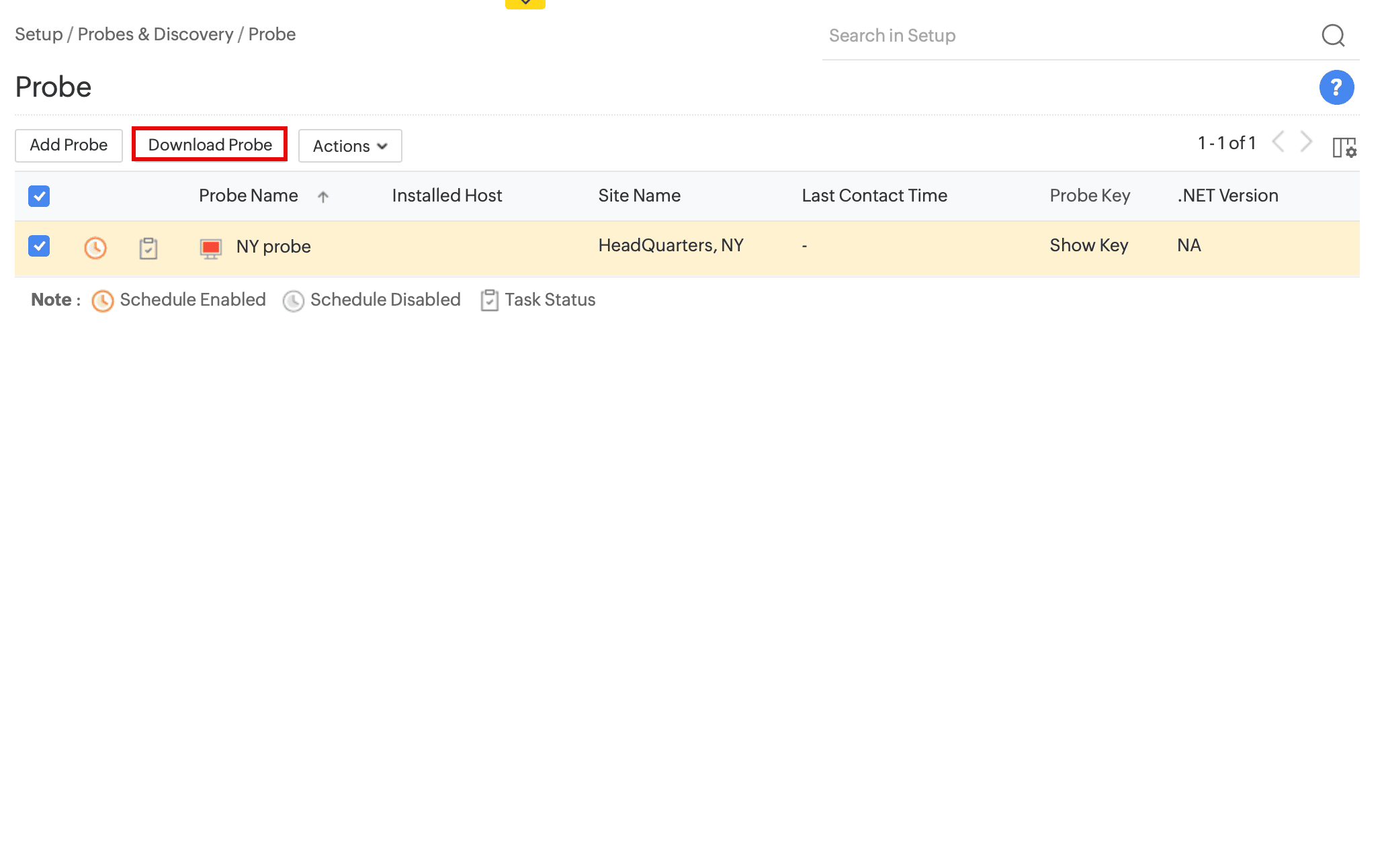Click the Download Probe button
Screen dimensions: 1384x868
(210, 145)
